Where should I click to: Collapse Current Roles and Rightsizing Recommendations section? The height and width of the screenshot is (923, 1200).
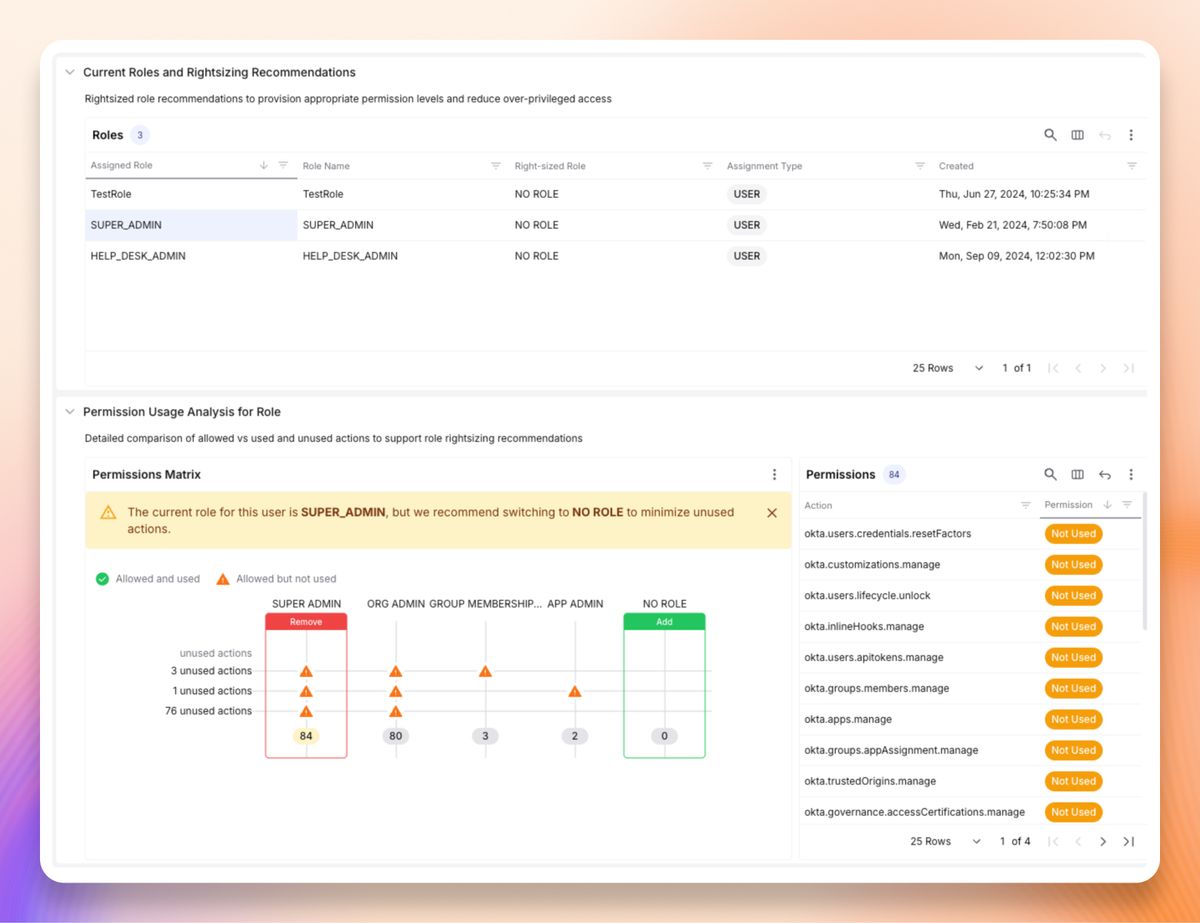[x=70, y=72]
